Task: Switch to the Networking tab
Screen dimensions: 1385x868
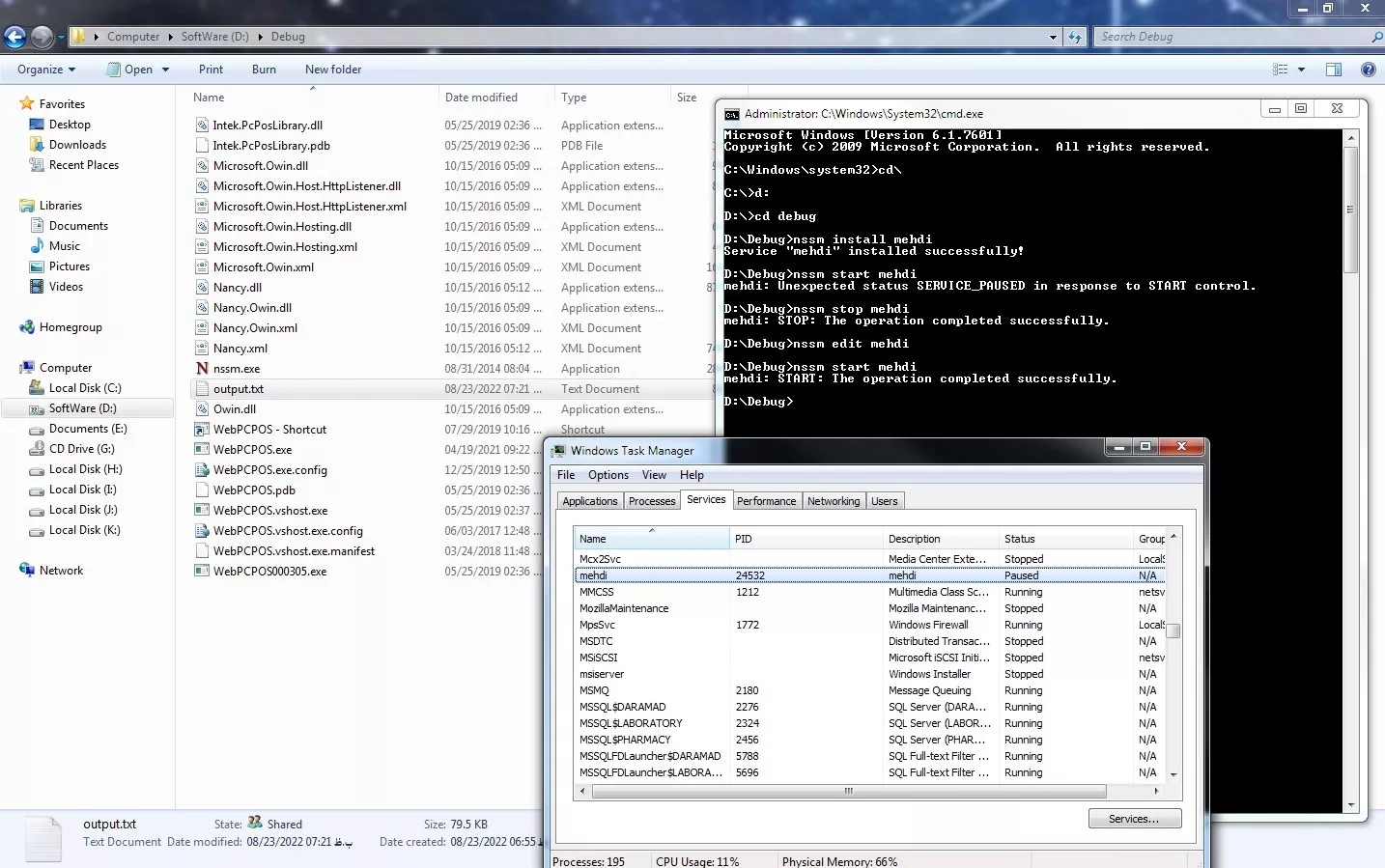Action: [834, 501]
